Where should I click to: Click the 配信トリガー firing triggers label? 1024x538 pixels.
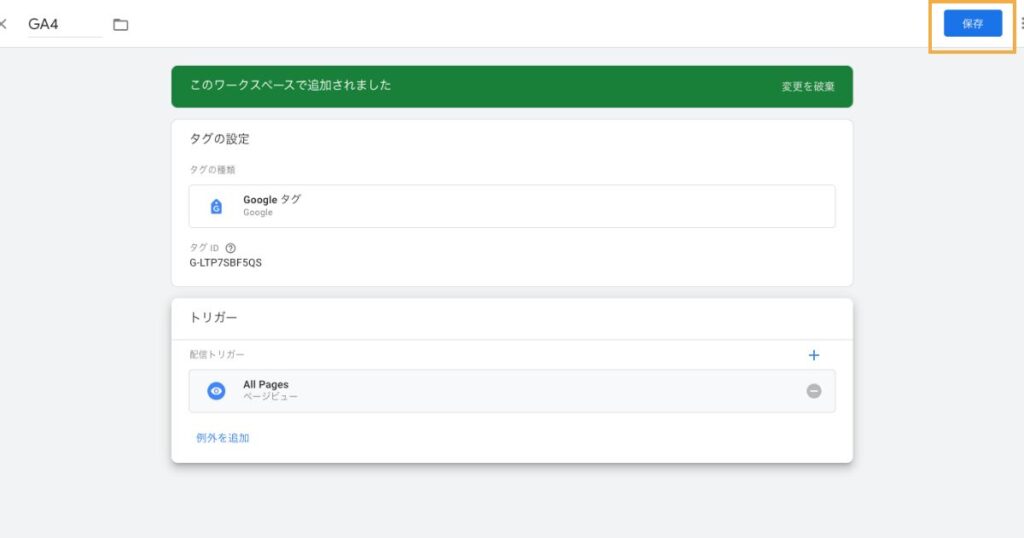tap(217, 355)
